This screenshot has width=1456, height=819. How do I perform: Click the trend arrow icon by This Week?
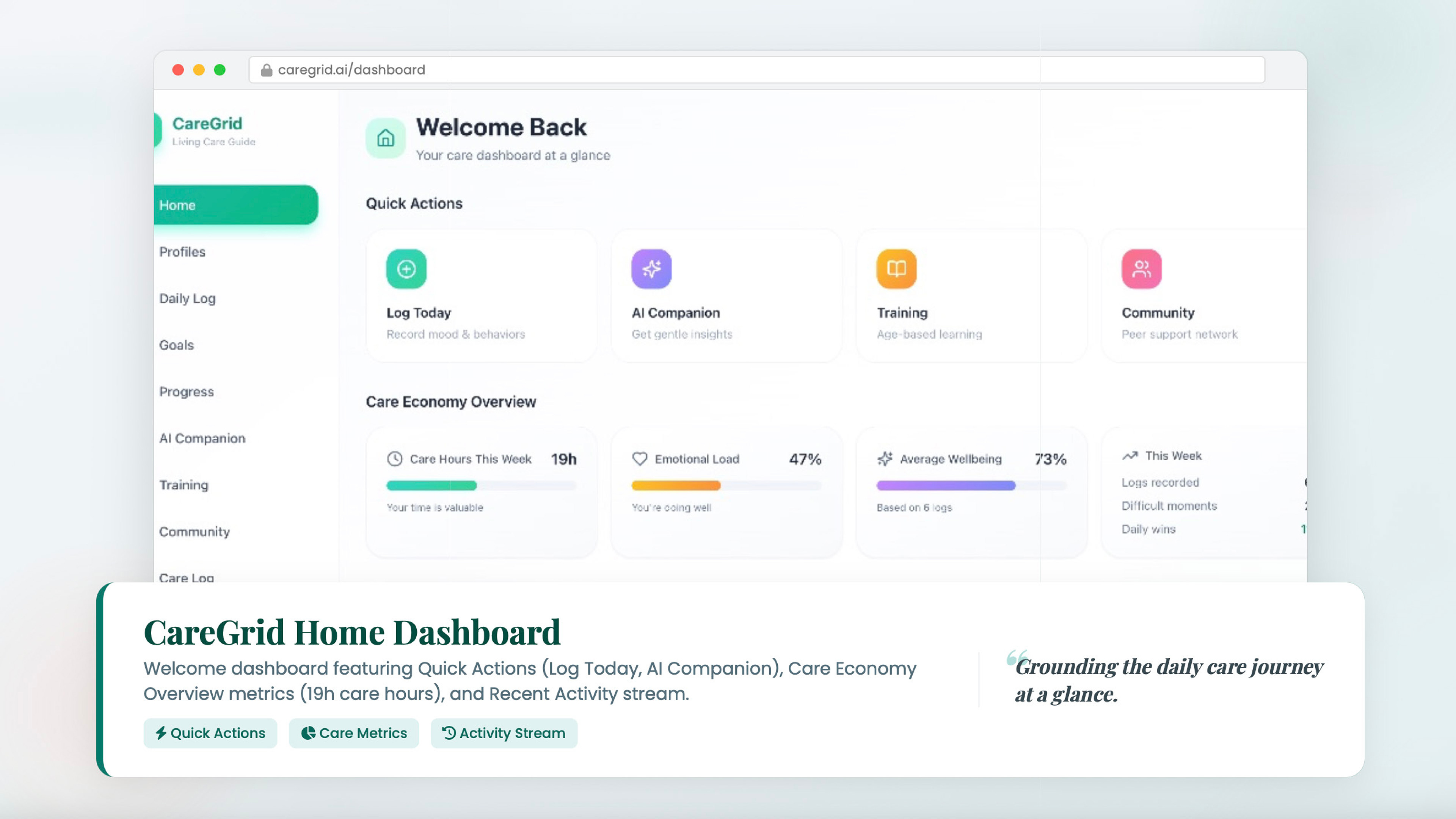coord(1129,455)
